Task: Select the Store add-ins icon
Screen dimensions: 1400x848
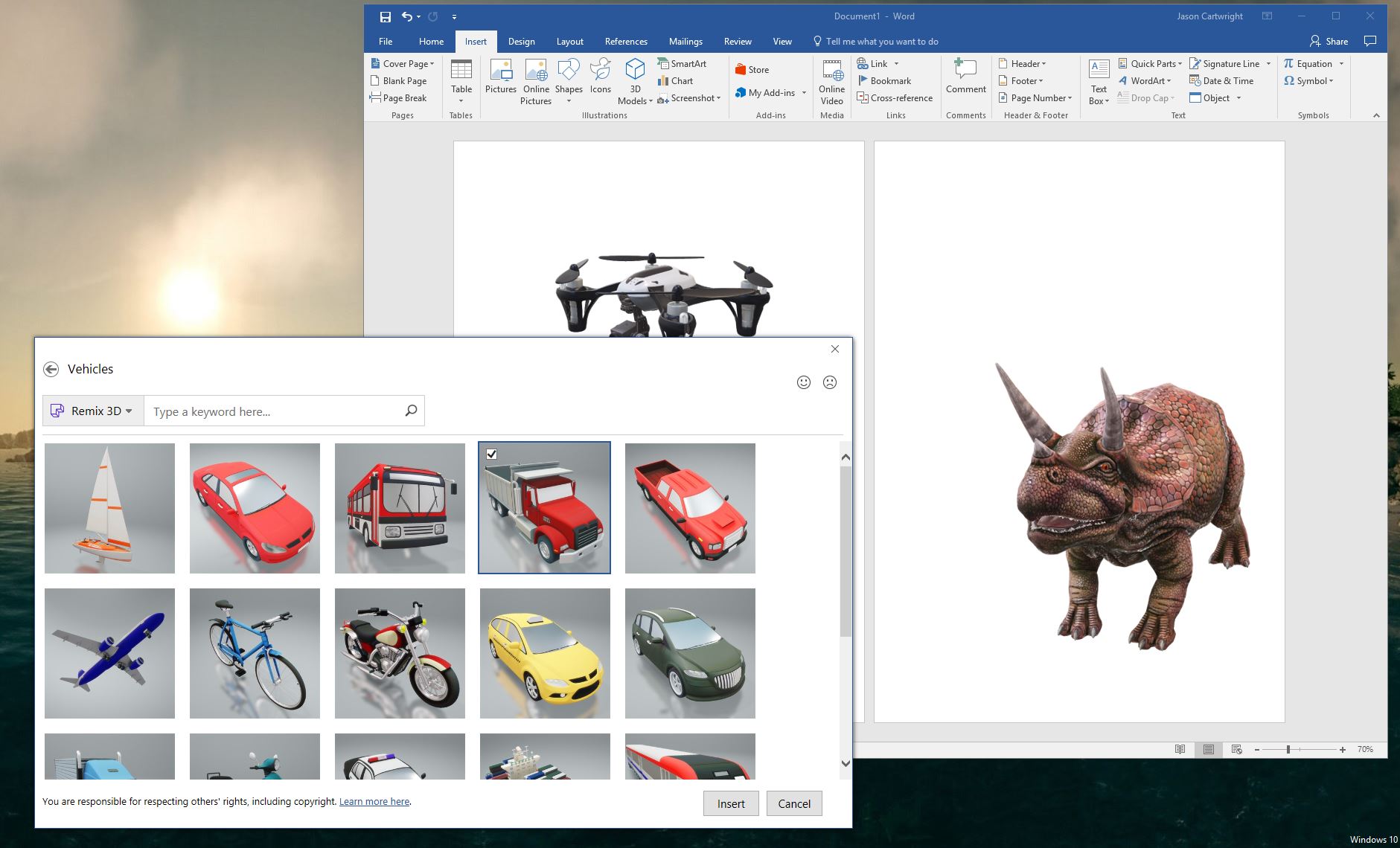Action: (754, 68)
